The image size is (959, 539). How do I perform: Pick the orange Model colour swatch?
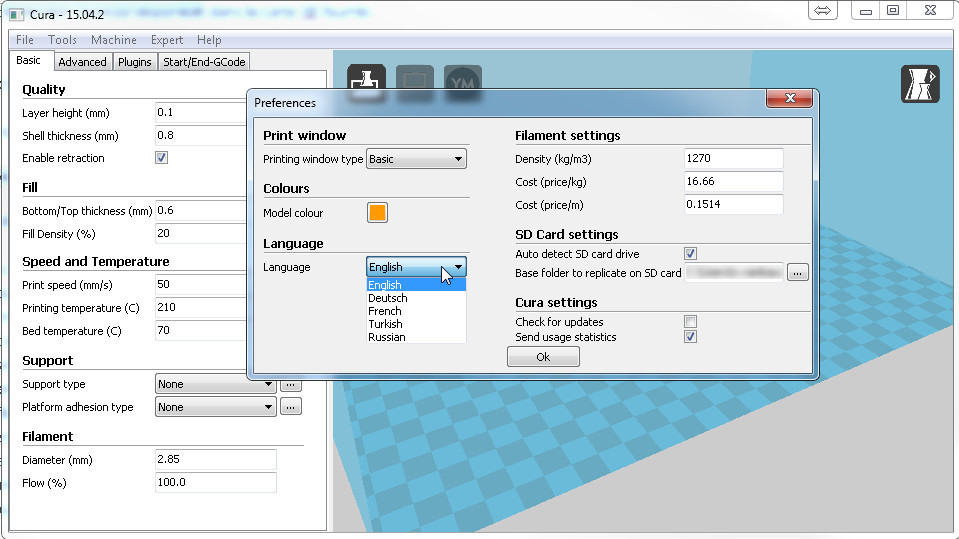coord(377,212)
